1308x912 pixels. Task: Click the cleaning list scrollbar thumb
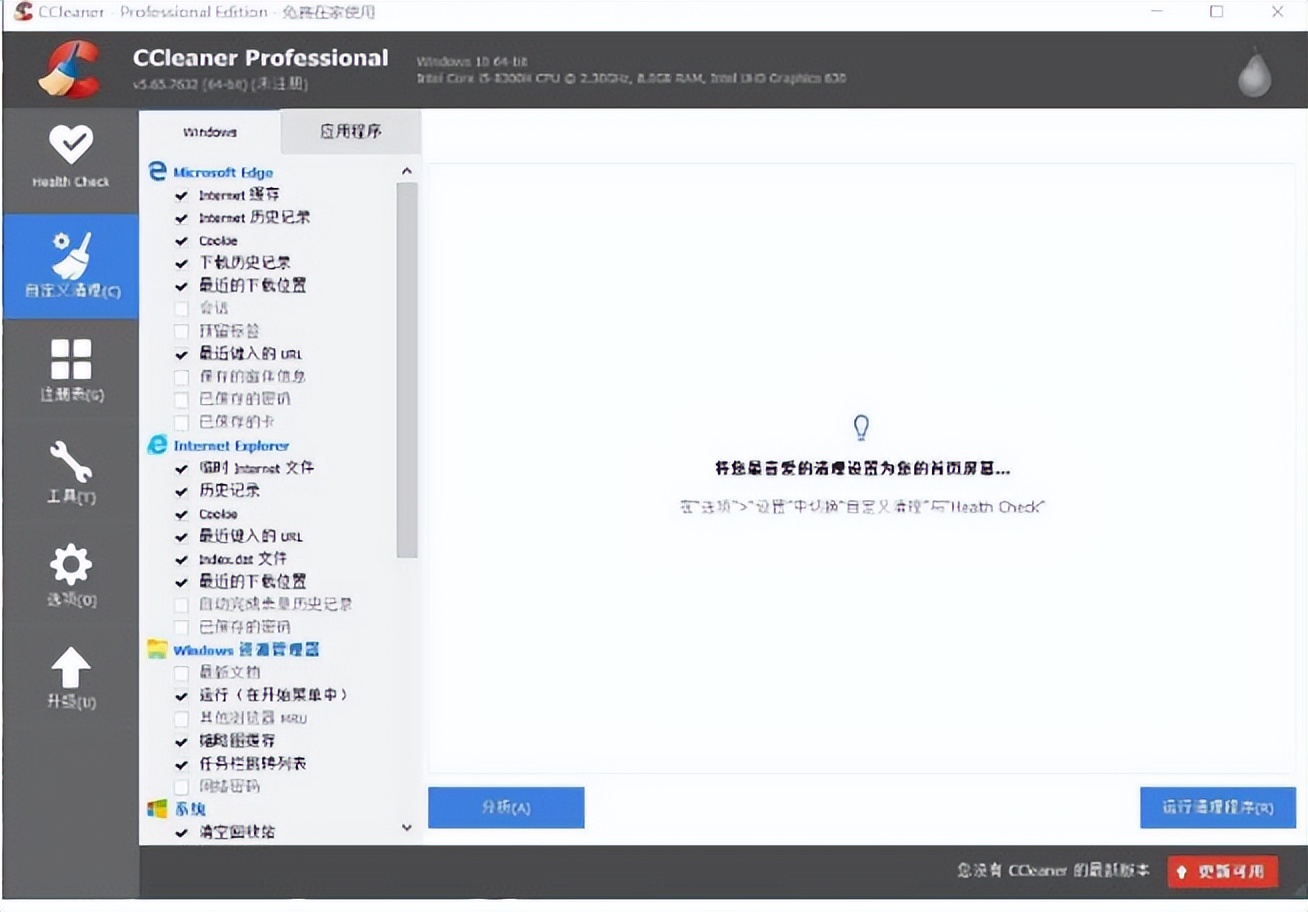tap(406, 370)
